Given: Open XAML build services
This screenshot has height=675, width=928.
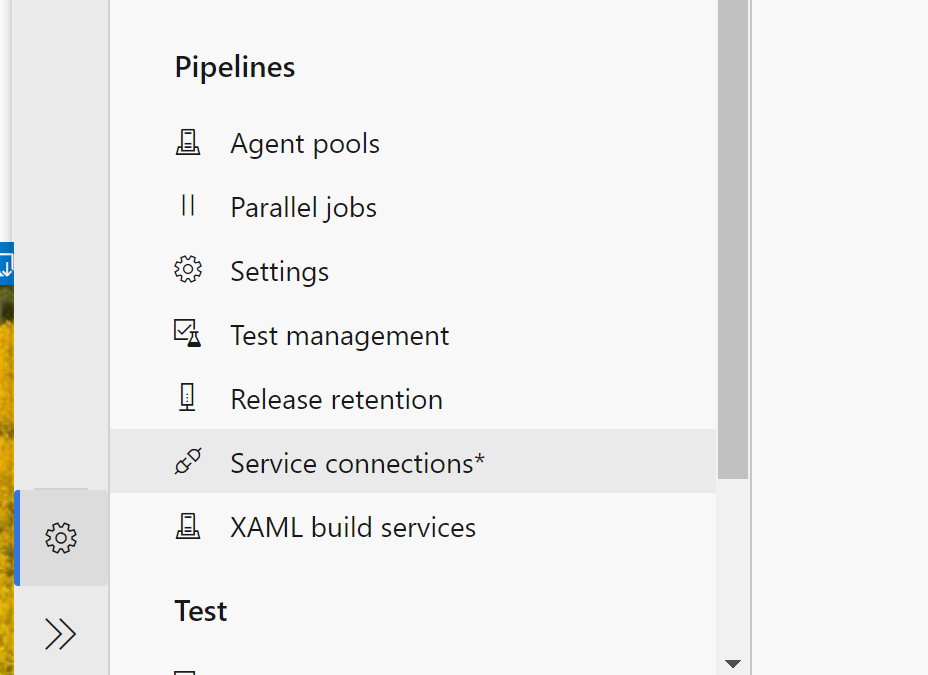Looking at the screenshot, I should [353, 528].
